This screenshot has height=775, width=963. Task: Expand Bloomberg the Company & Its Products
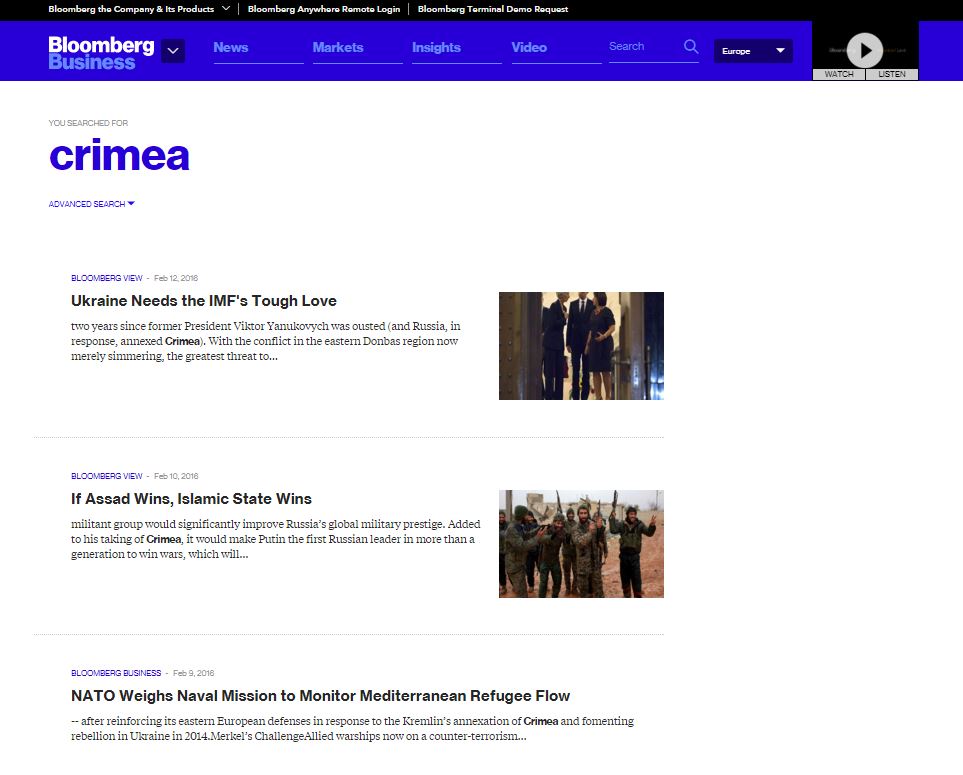click(138, 9)
